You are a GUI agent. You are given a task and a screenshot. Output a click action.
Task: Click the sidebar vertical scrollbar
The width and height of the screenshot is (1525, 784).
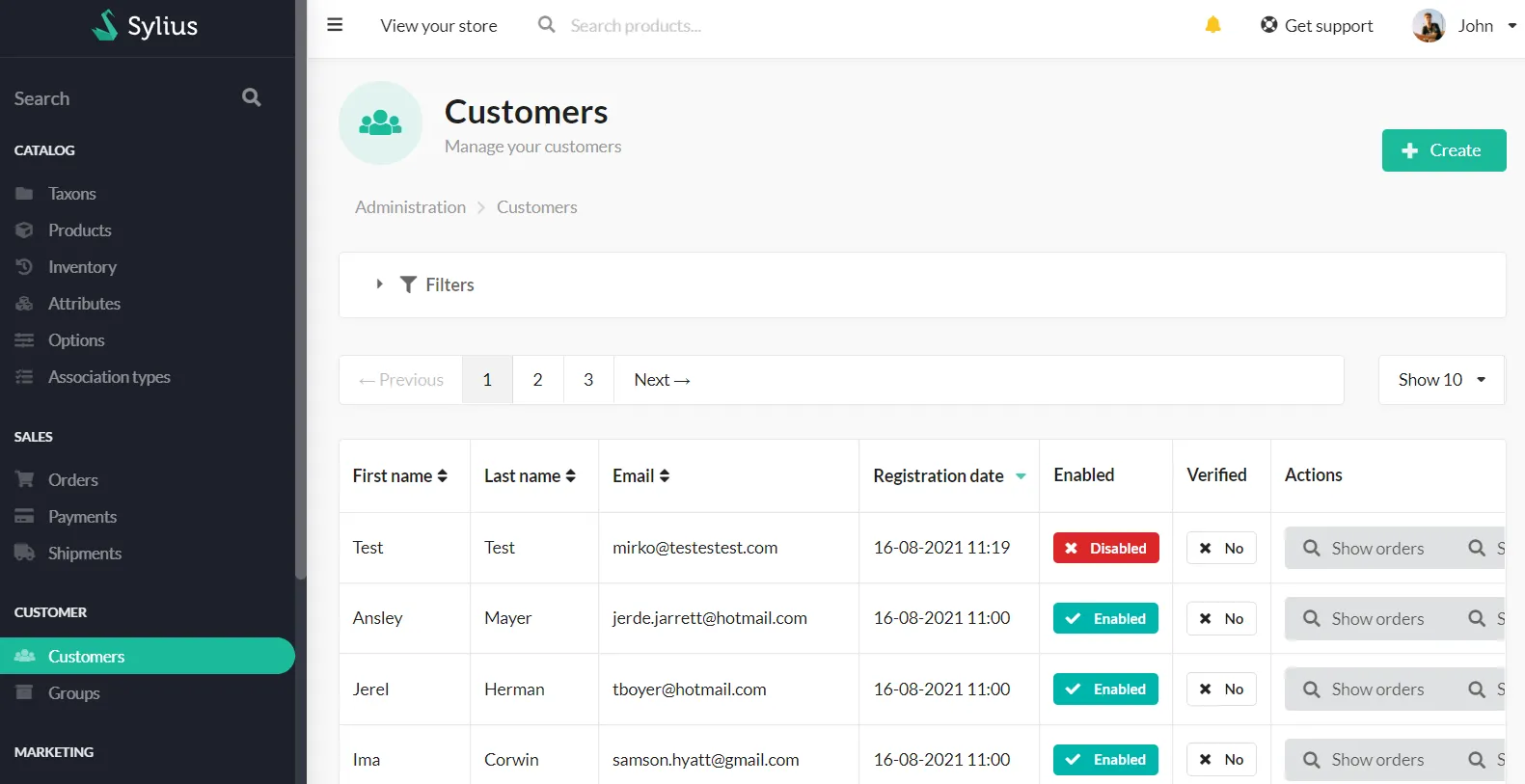coord(301,289)
